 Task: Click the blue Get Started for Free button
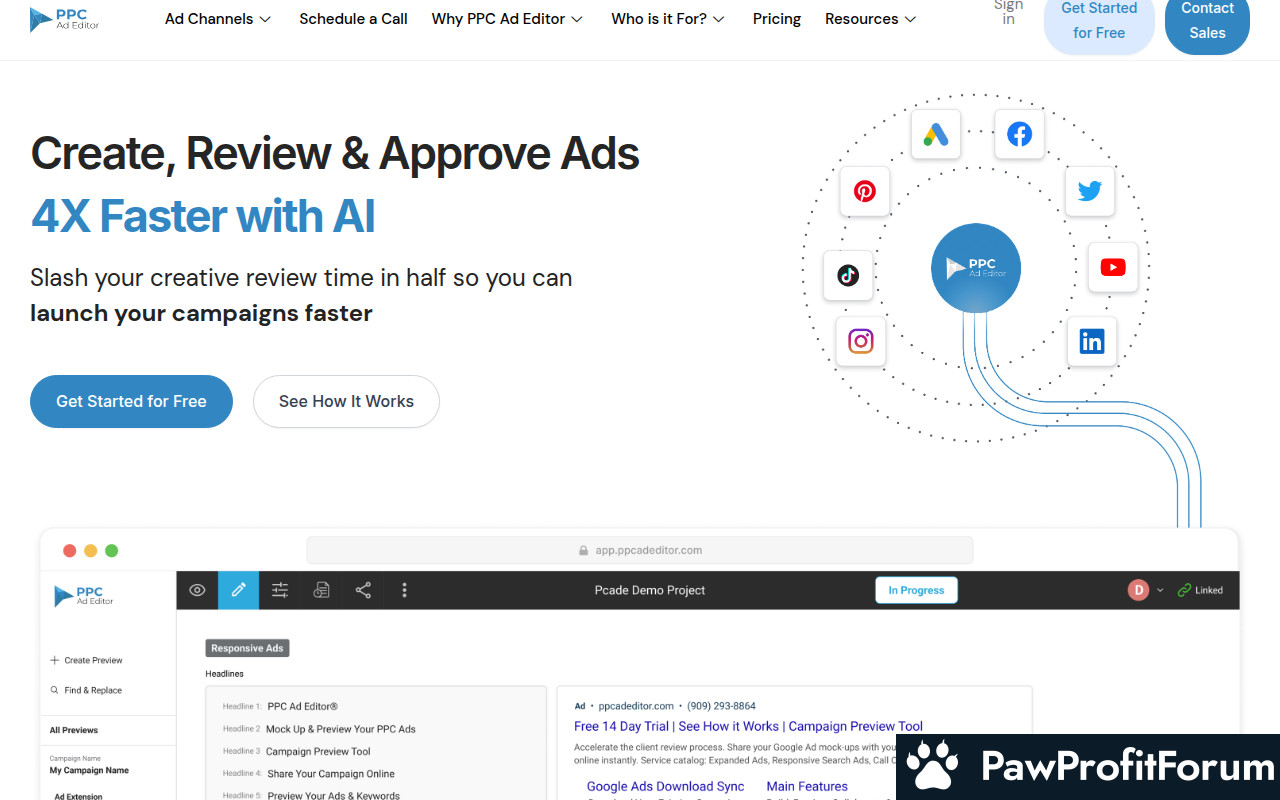(131, 401)
